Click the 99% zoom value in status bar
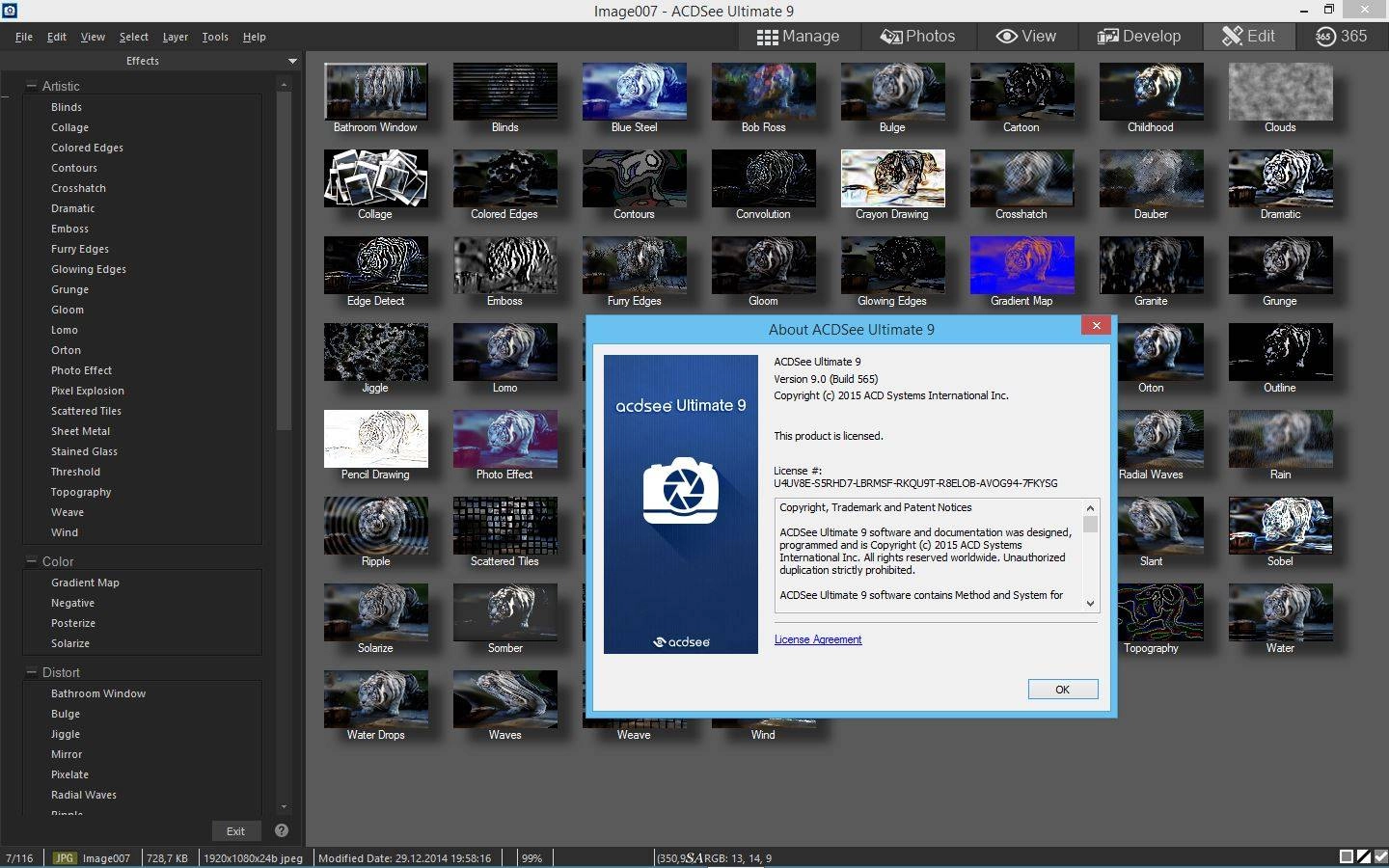This screenshot has height=868, width=1389. pos(531,857)
